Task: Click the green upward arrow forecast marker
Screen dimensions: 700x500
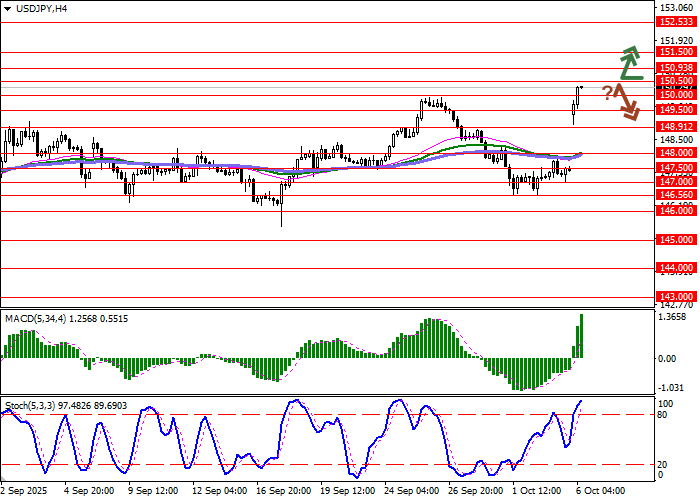Action: (629, 62)
